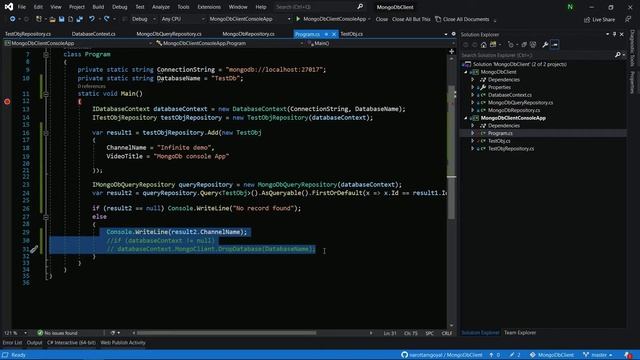
Task: Collapse the Main method outlining toggle
Action: tap(46, 94)
